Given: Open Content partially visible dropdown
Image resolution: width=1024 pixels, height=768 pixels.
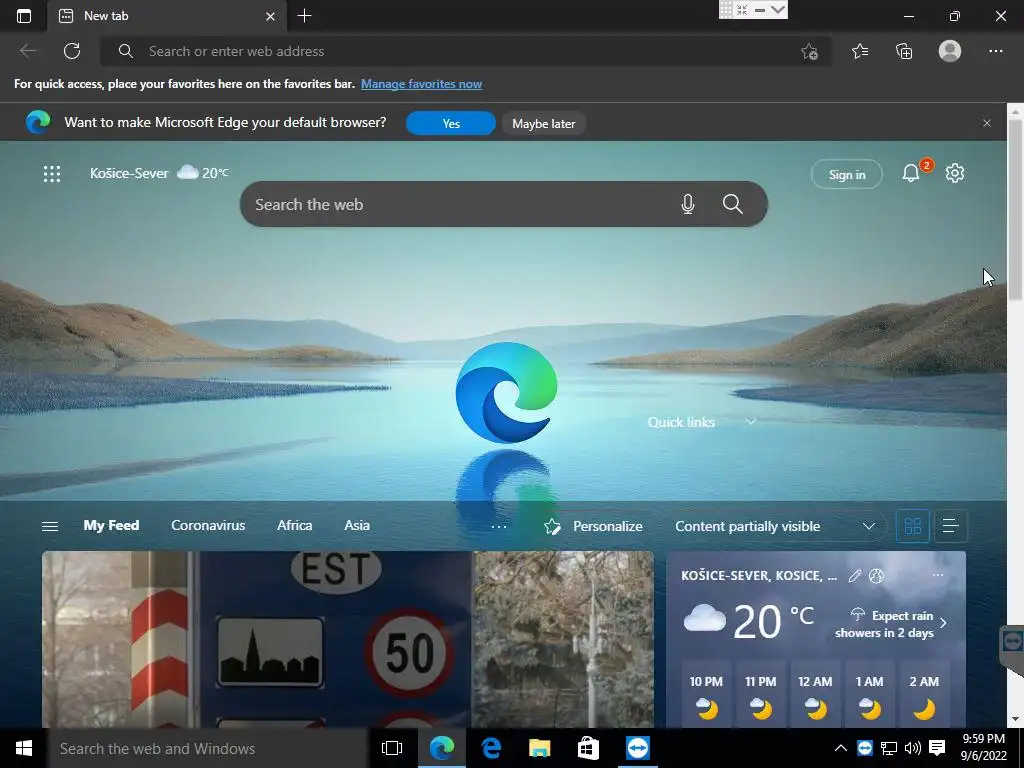Looking at the screenshot, I should click(x=775, y=526).
